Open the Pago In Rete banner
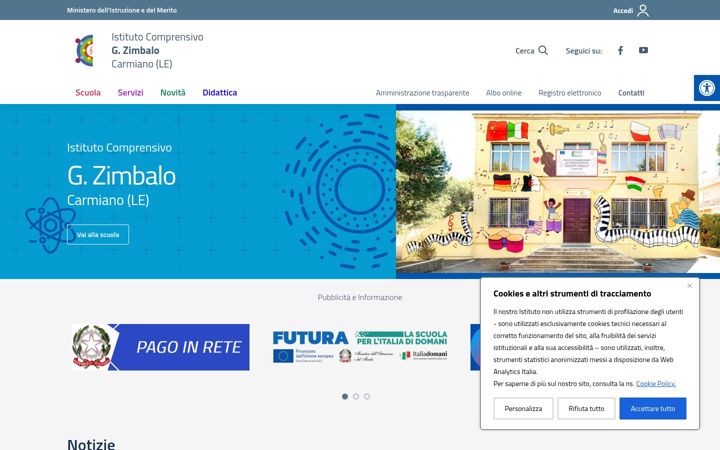This screenshot has width=720, height=450. [x=161, y=347]
